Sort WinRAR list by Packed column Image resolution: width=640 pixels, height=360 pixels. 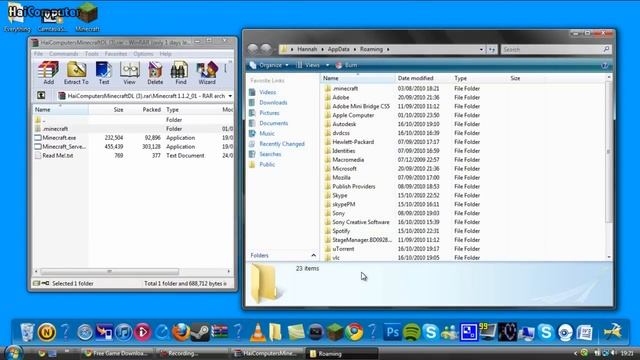pos(151,109)
